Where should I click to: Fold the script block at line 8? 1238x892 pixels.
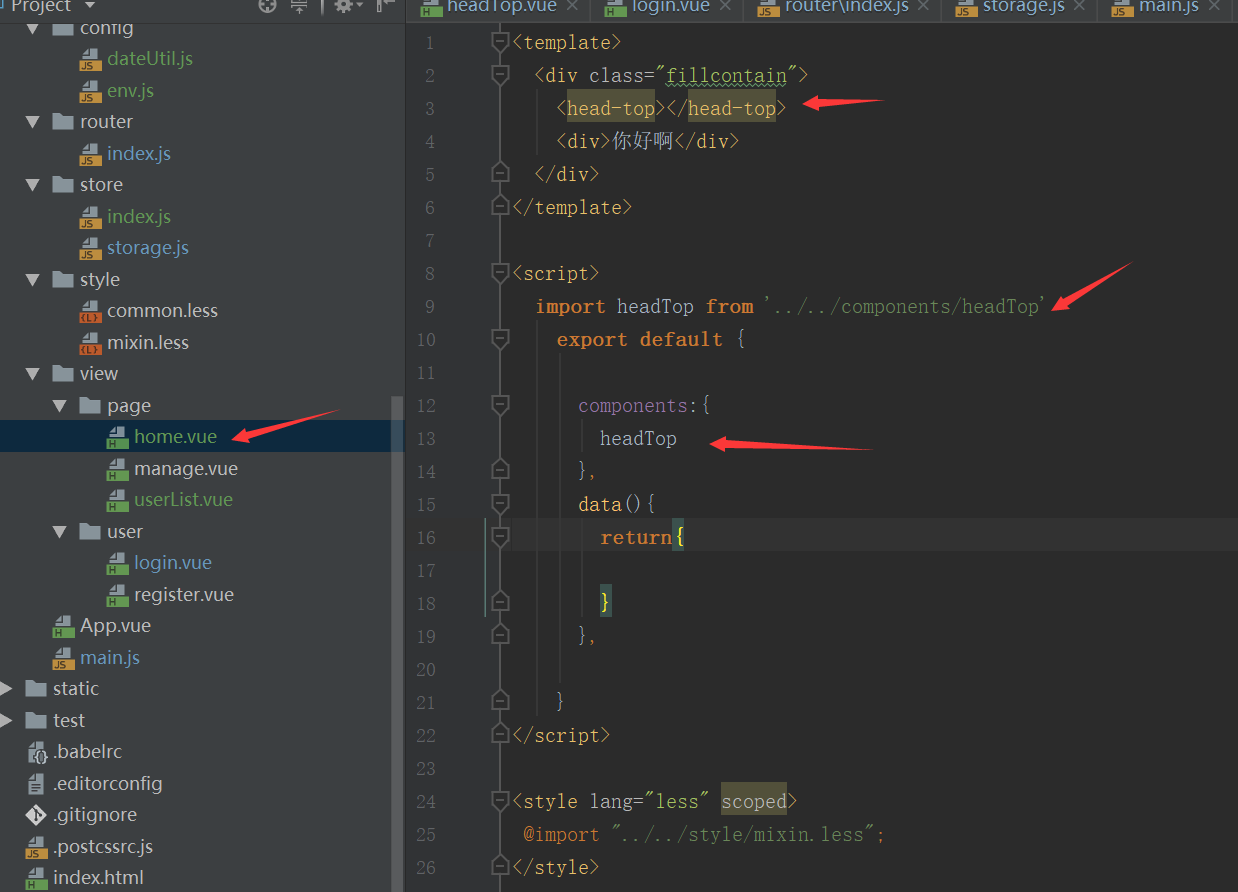(500, 273)
